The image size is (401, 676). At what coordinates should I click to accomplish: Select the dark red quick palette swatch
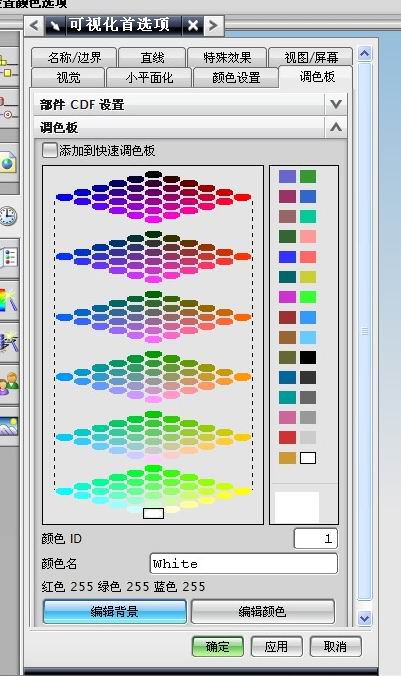(287, 317)
